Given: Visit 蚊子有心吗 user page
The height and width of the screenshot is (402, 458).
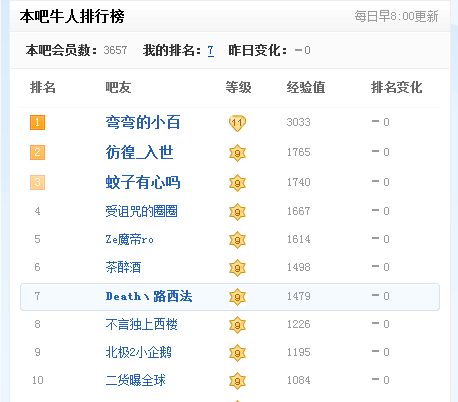Looking at the screenshot, I should 143,182.
